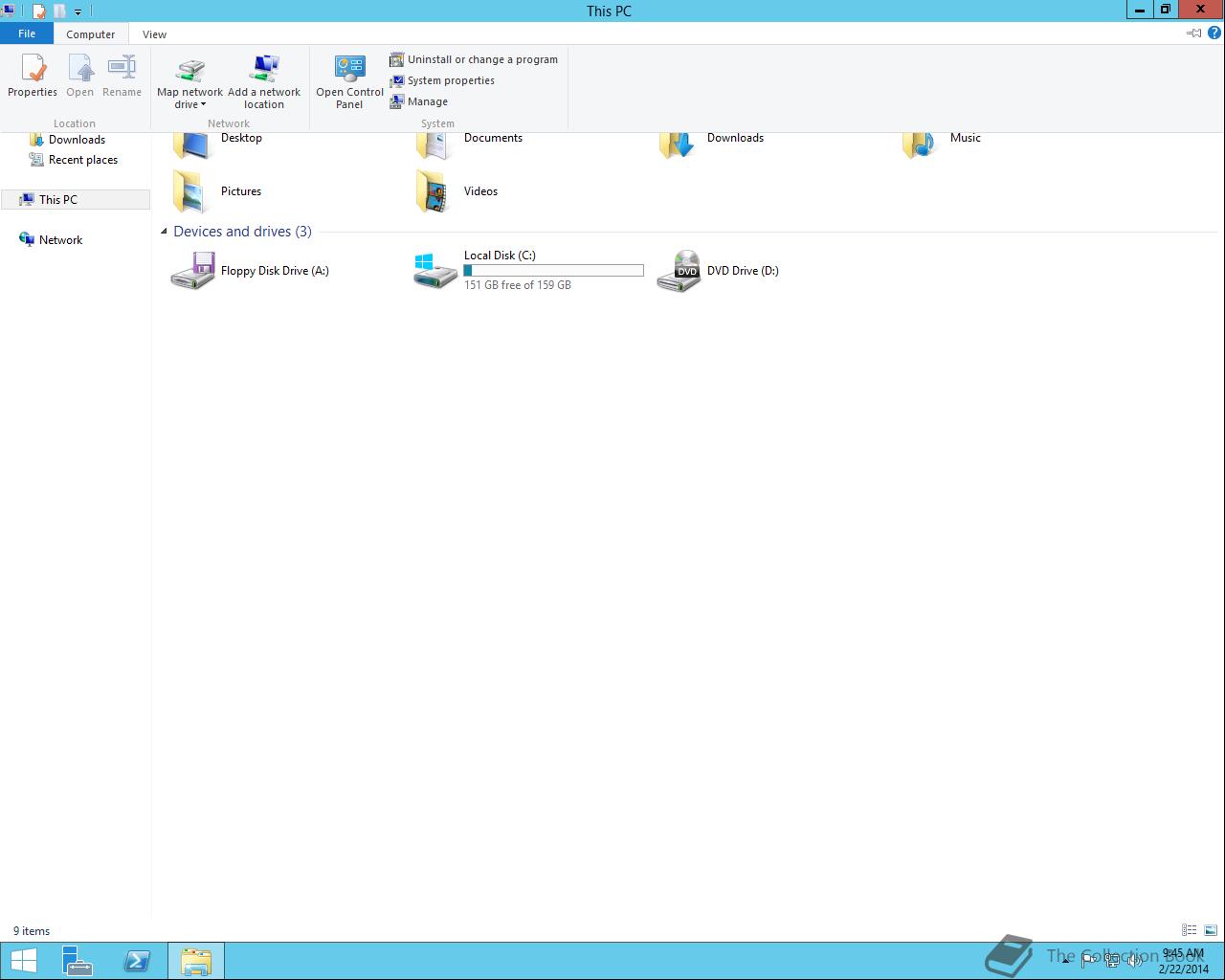
Task: Open Control Panel from the ribbon
Action: [349, 82]
